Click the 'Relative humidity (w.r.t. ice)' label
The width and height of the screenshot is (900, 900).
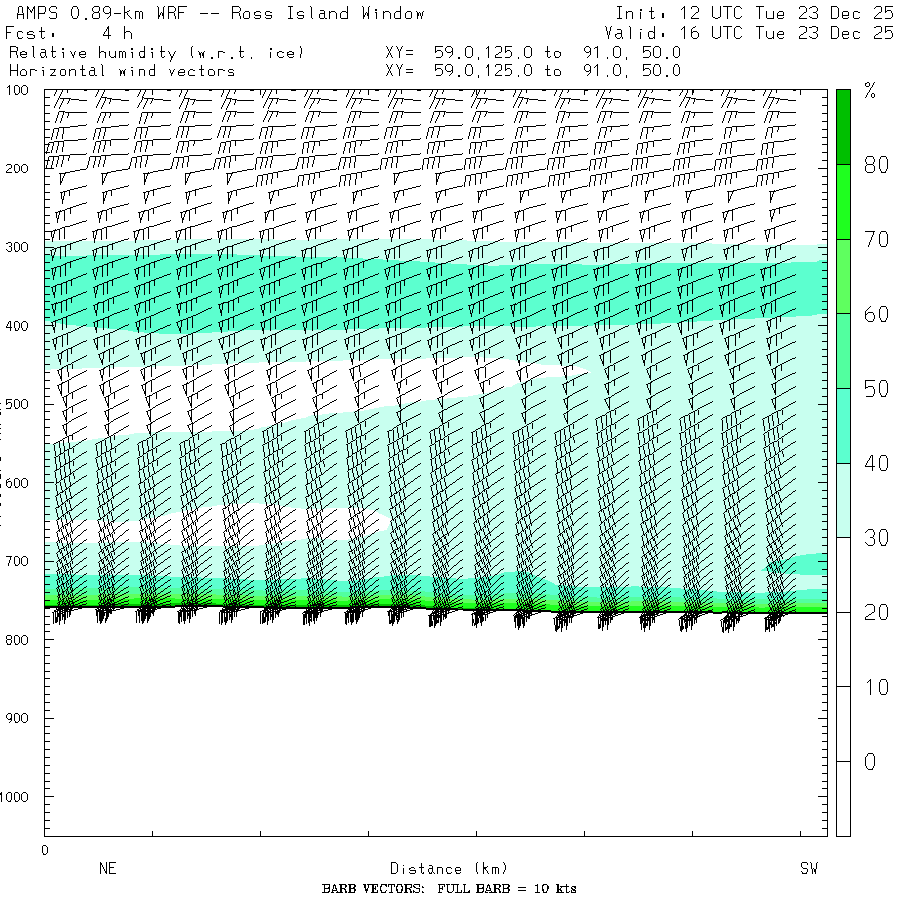(x=156, y=52)
